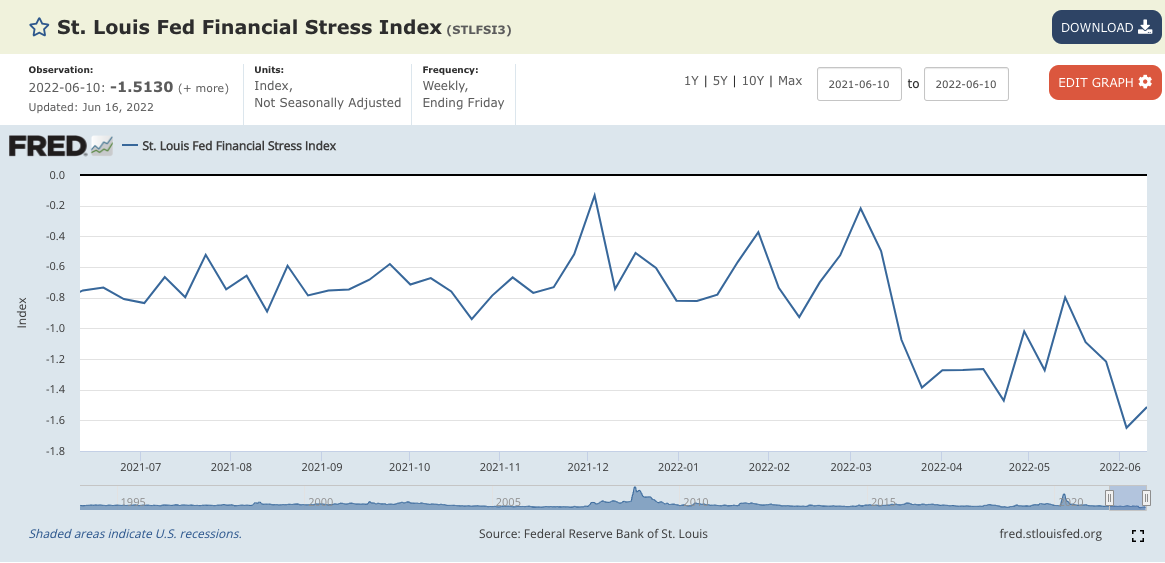
Task: Click 'Updated: Jun 16, 2022' text
Action: 91,107
